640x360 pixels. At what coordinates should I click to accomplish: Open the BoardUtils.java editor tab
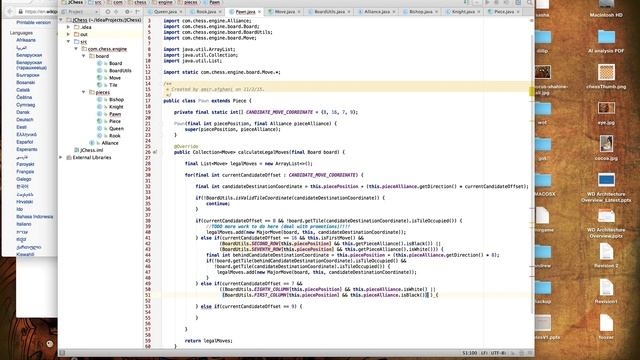coord(329,12)
